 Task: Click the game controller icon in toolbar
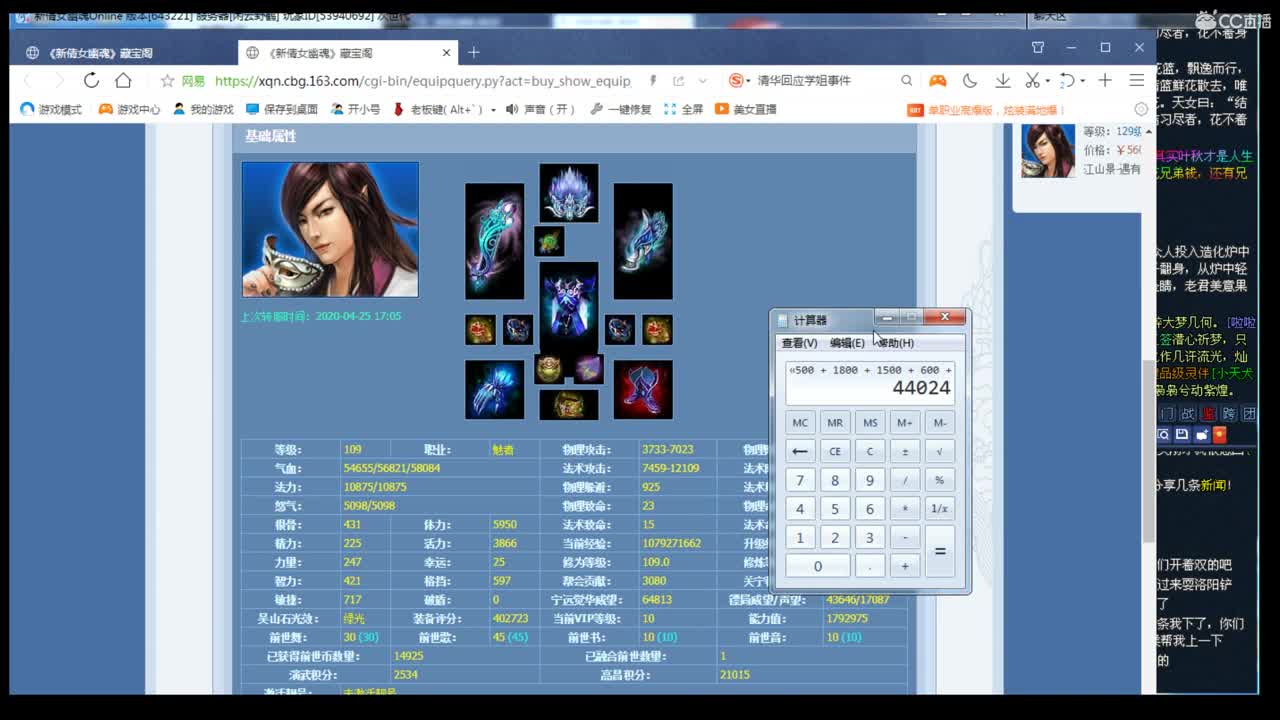coord(937,80)
